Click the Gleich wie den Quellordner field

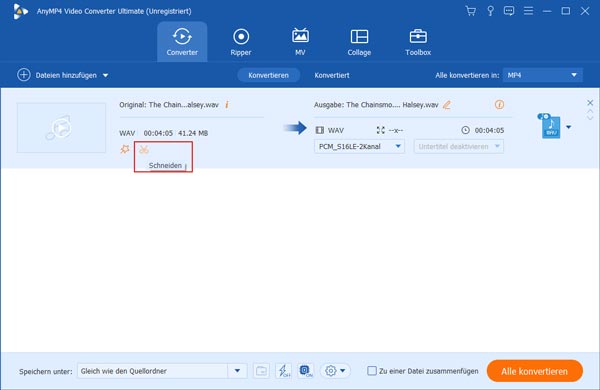(x=153, y=370)
